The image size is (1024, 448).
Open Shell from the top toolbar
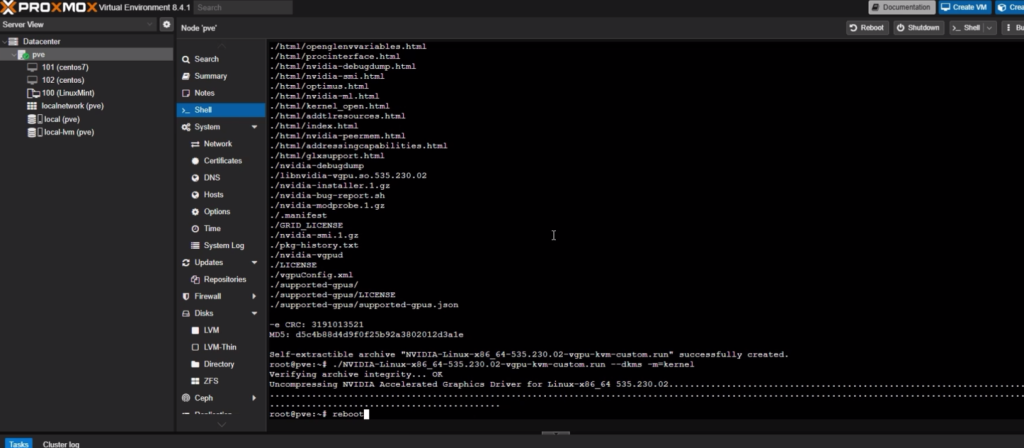pos(966,27)
